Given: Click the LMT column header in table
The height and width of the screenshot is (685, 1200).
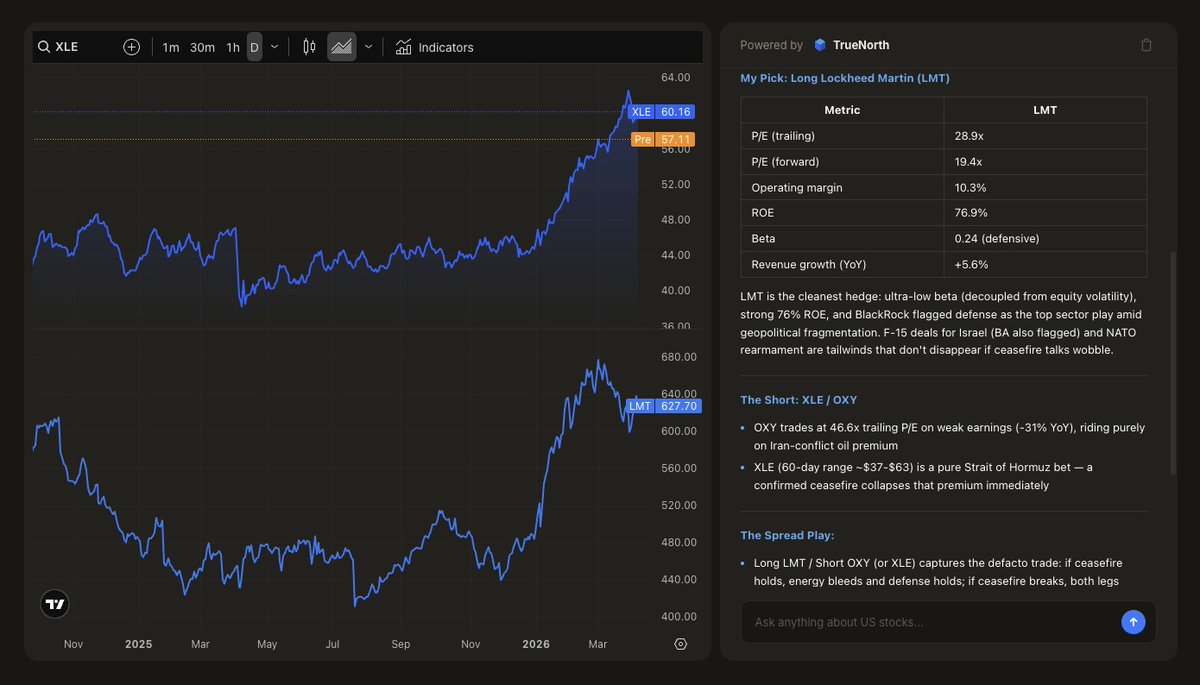Looking at the screenshot, I should coord(1045,110).
